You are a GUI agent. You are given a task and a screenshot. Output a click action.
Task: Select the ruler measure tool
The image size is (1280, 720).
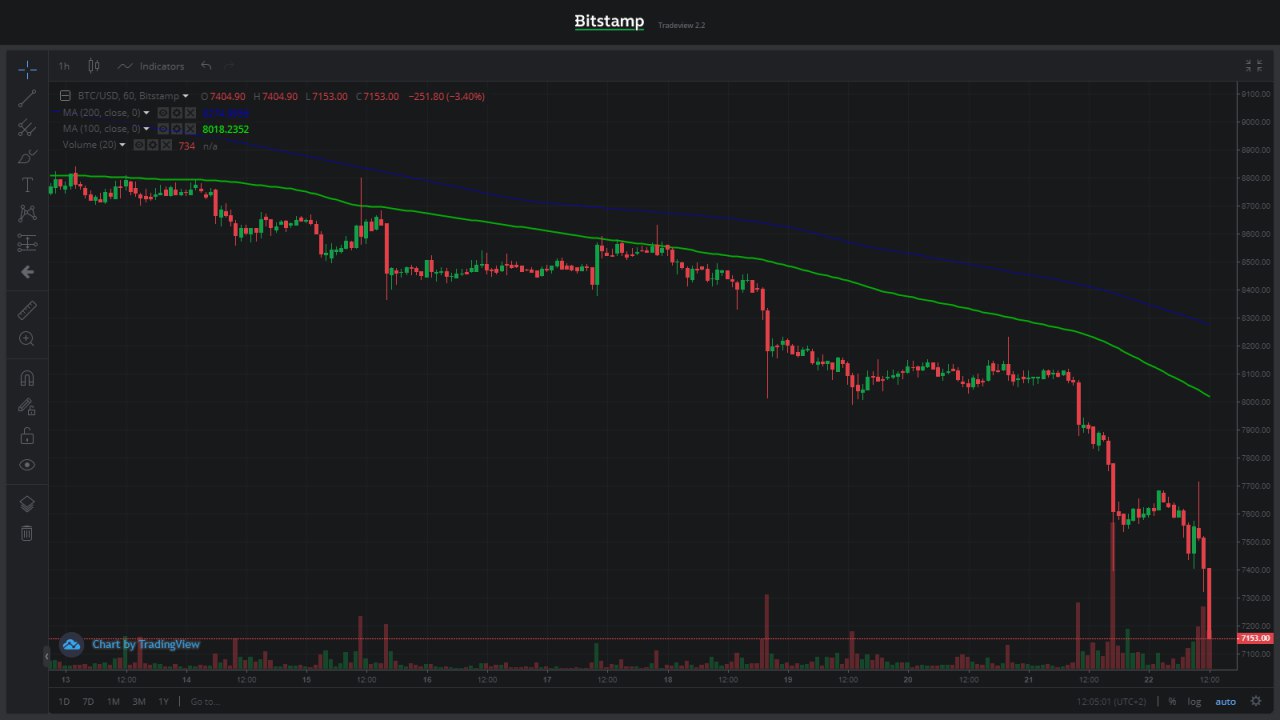[x=27, y=310]
